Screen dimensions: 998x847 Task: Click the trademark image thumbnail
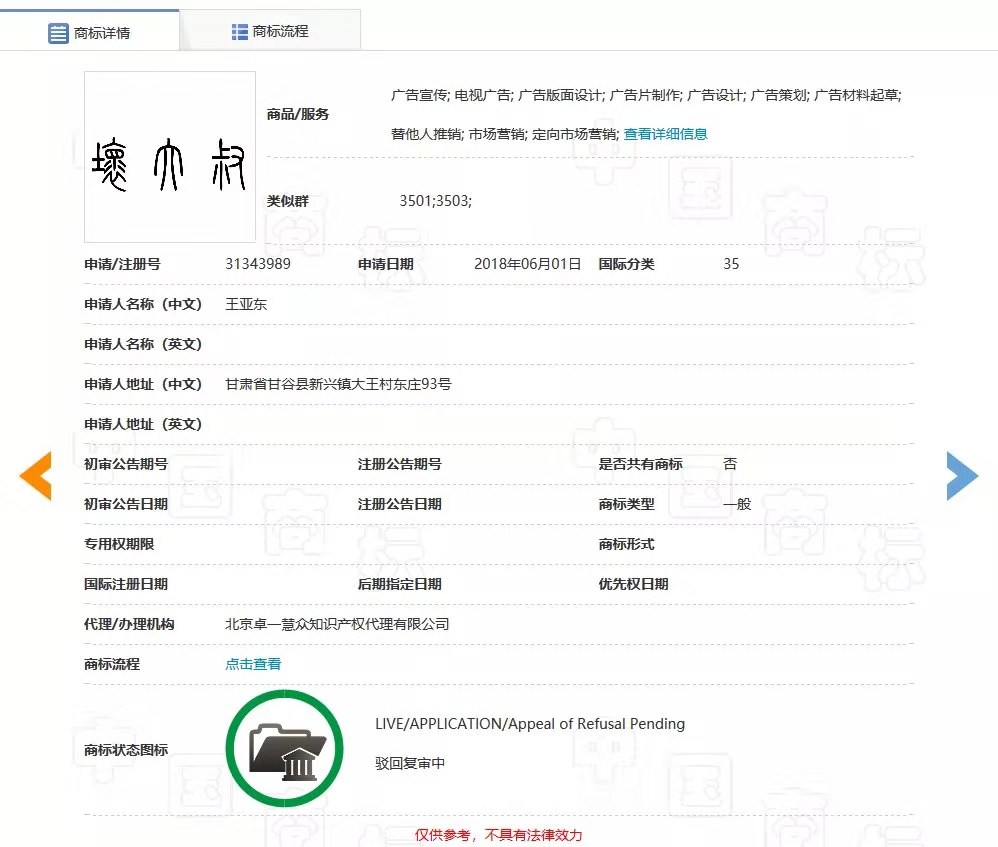[169, 157]
